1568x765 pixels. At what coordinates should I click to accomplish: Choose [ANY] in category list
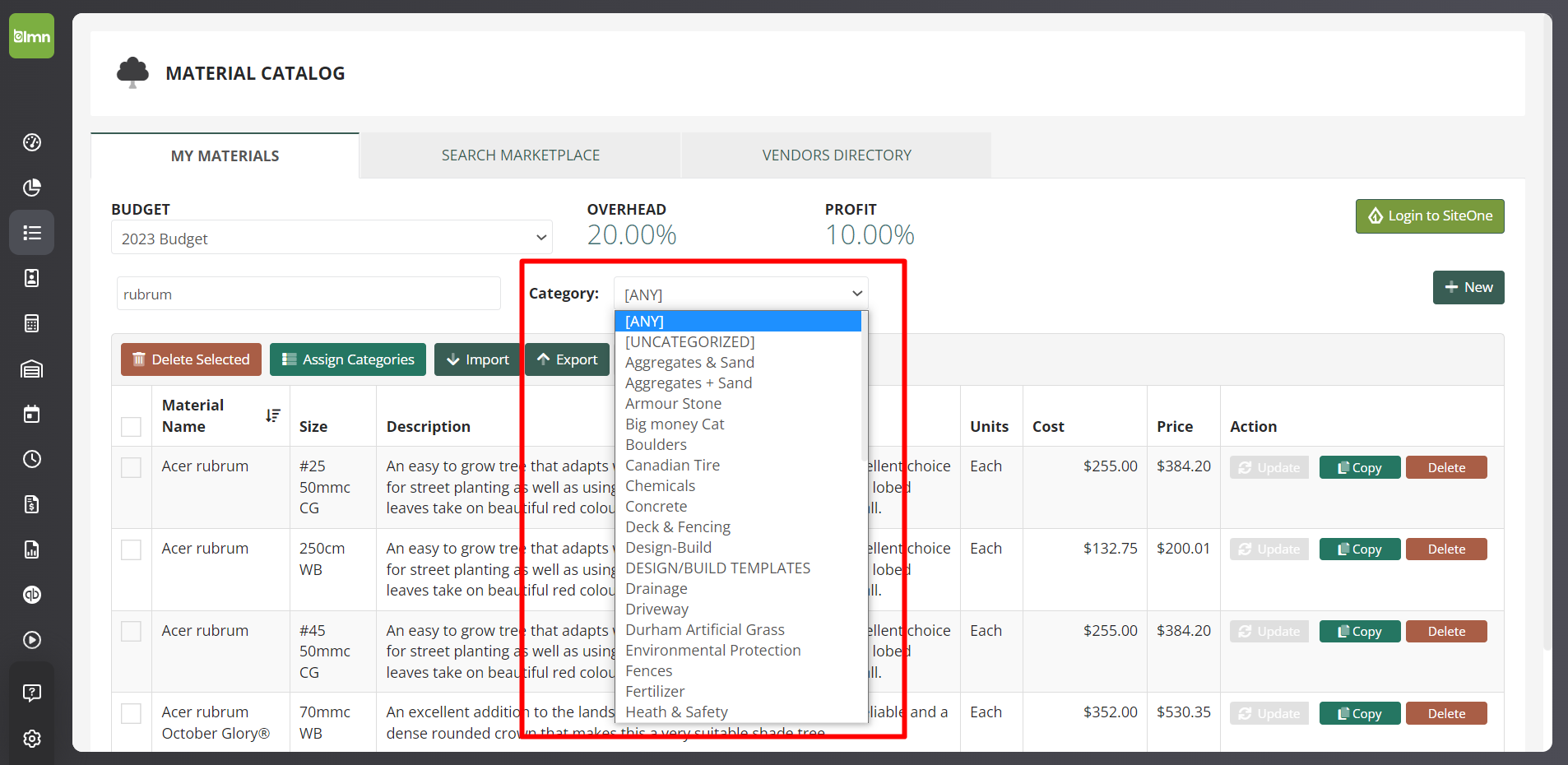[738, 321]
